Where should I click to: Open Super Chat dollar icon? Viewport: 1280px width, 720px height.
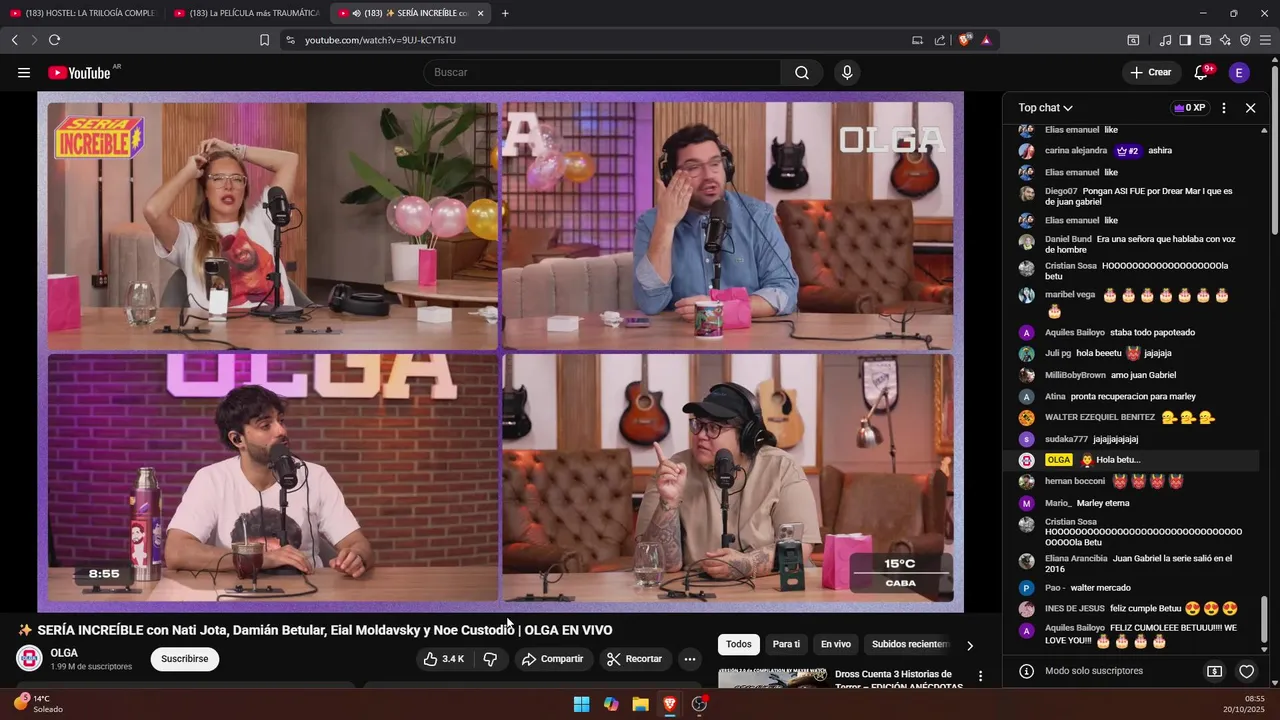tap(1215, 672)
